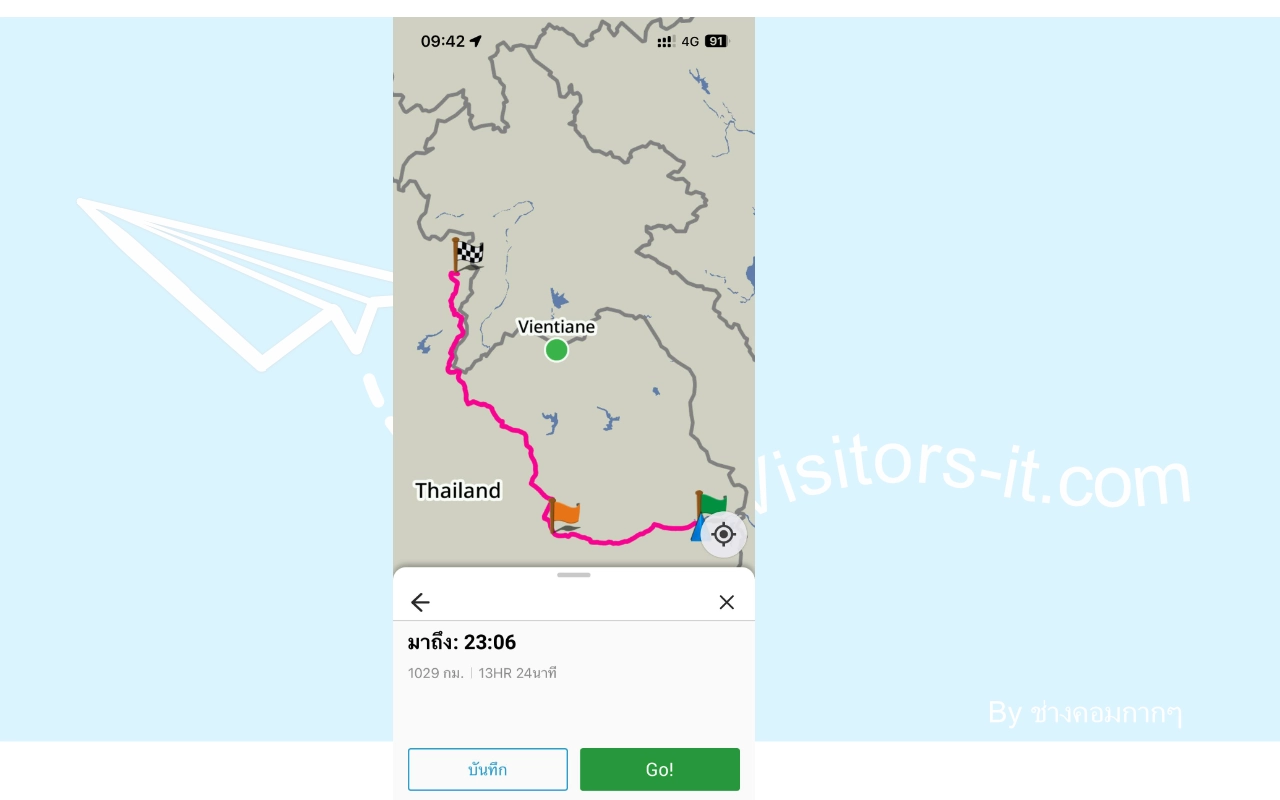Save route with the บันทึก button
The width and height of the screenshot is (1280, 800).
488,769
